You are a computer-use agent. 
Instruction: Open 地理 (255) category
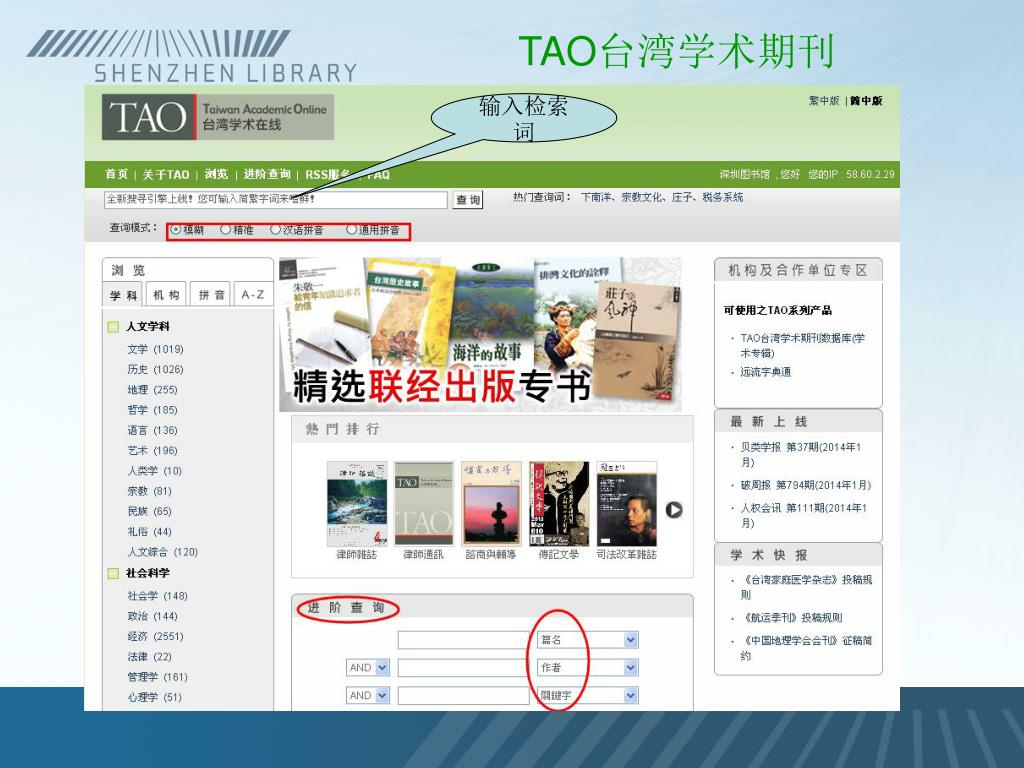tap(152, 390)
